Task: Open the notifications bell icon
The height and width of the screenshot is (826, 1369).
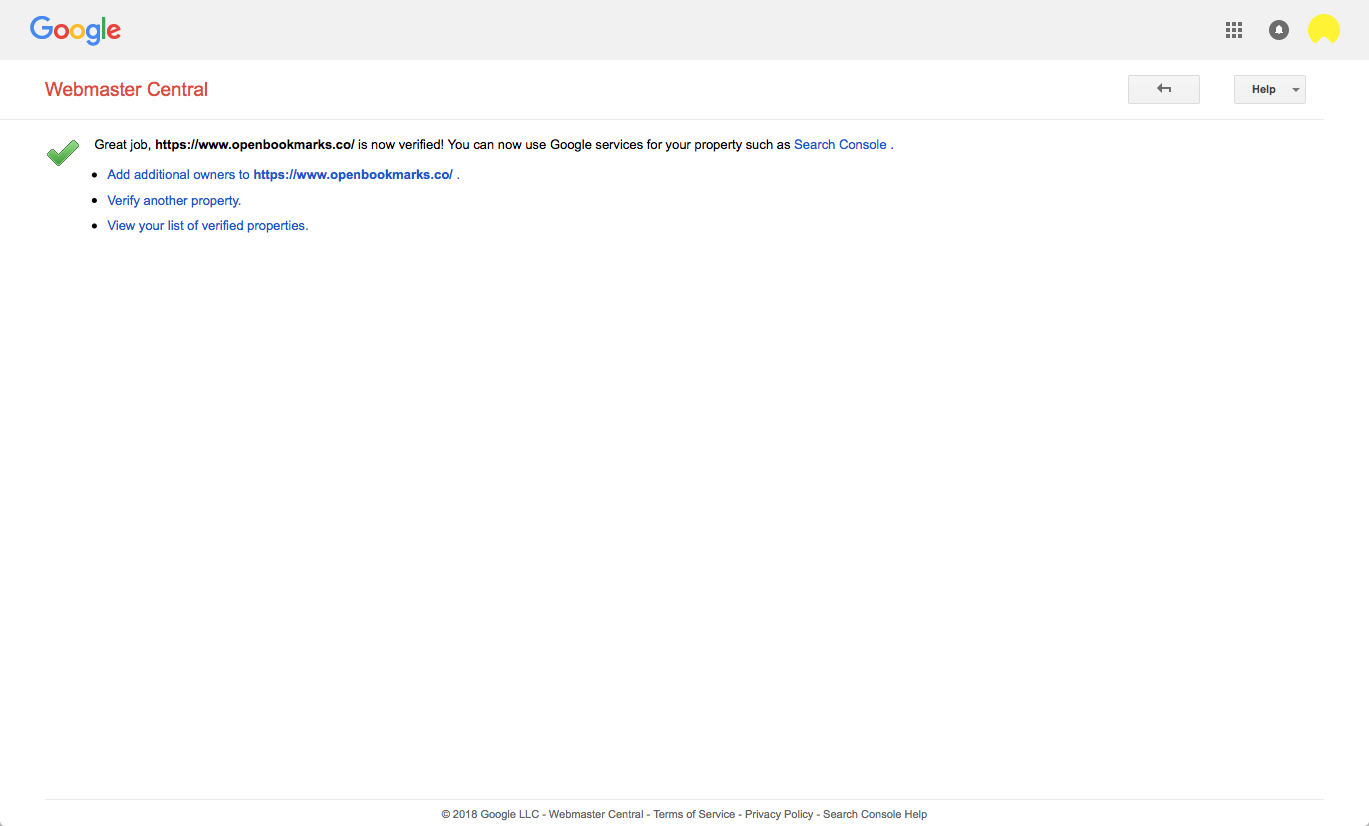Action: point(1279,30)
